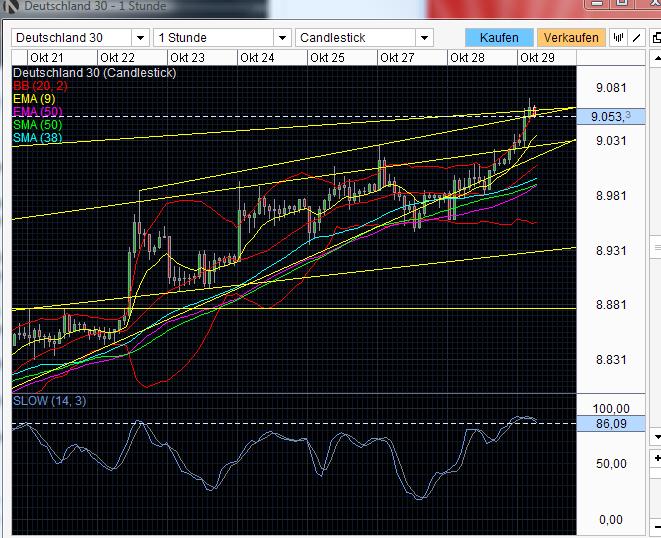Click the 9.081 price axis label
Screen dimensions: 661x538
coord(611,88)
